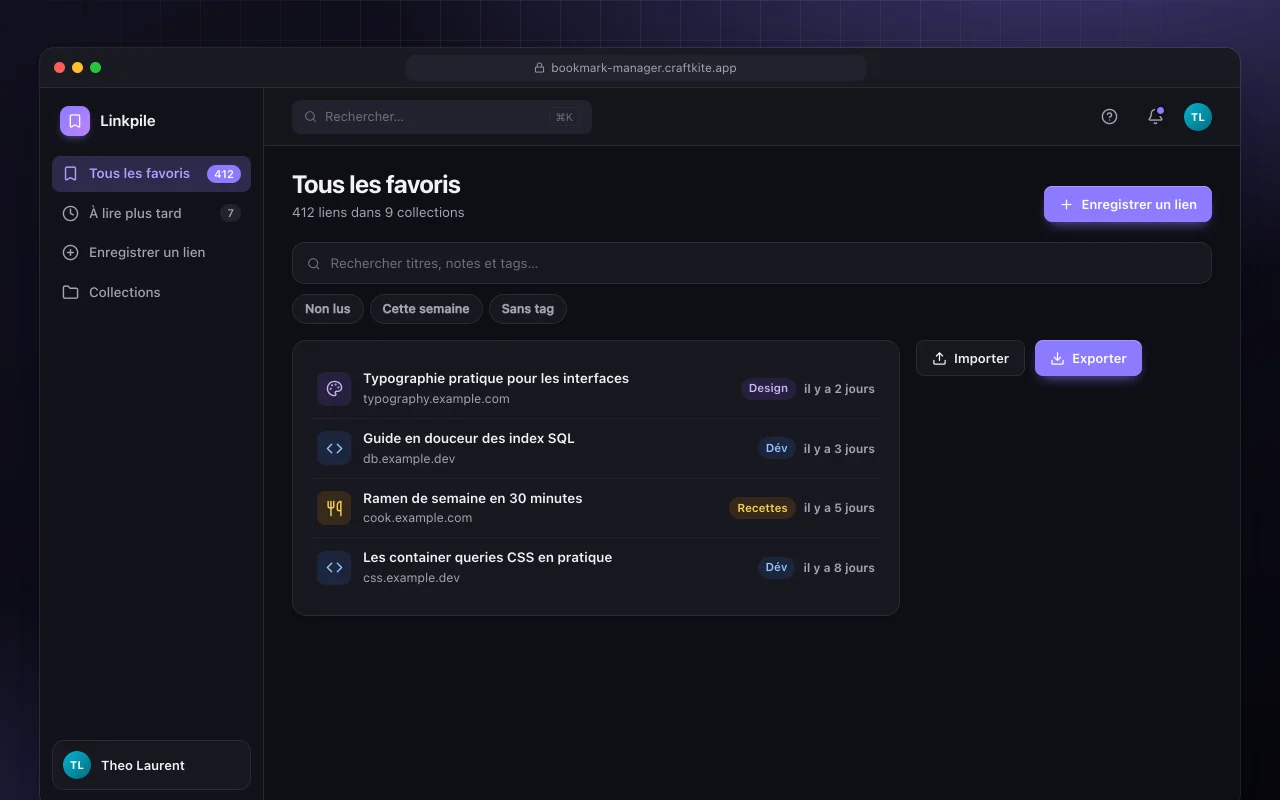
Task: Open the help question-mark icon
Action: (x=1109, y=117)
